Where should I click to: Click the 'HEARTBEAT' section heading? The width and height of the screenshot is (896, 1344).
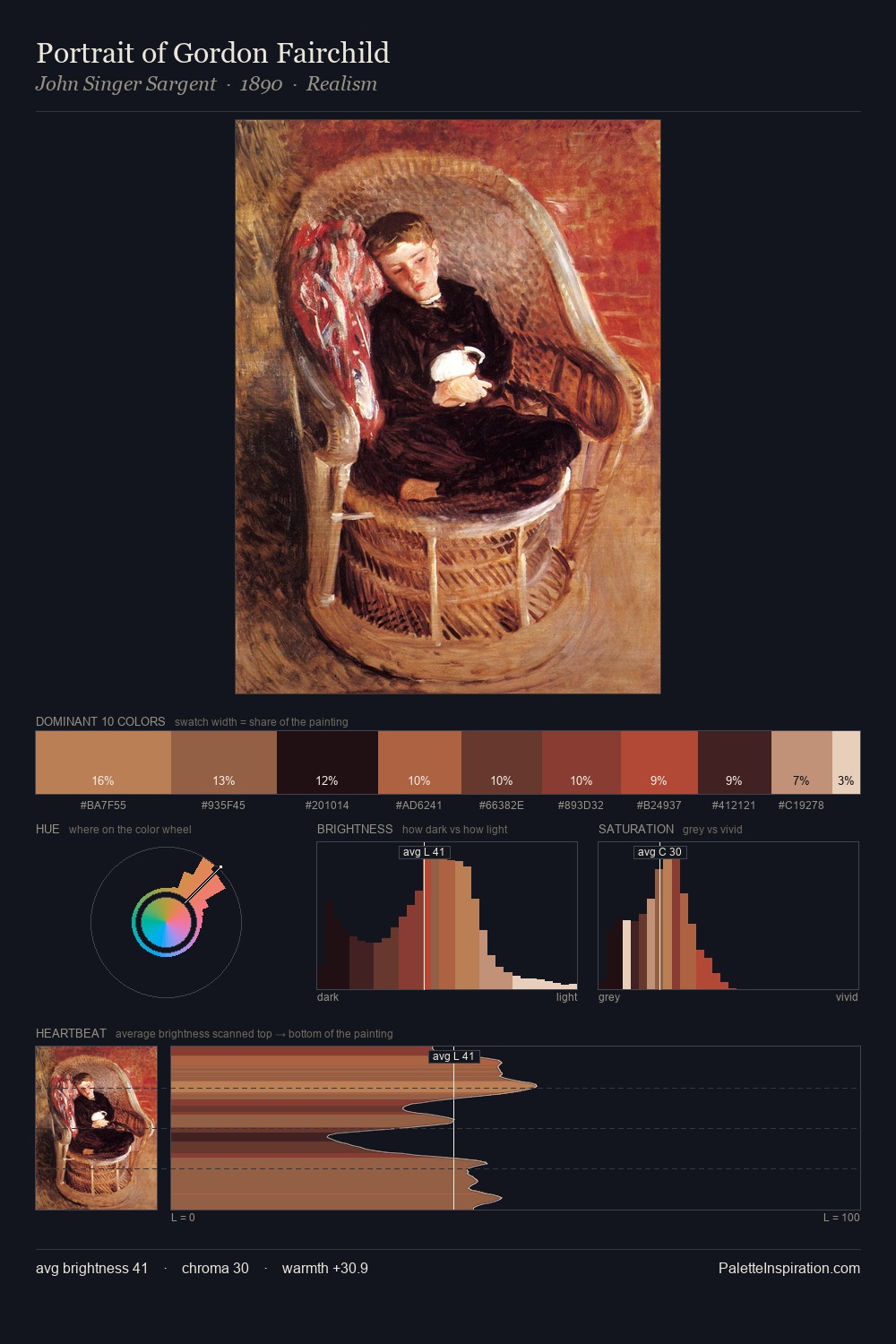71,1033
